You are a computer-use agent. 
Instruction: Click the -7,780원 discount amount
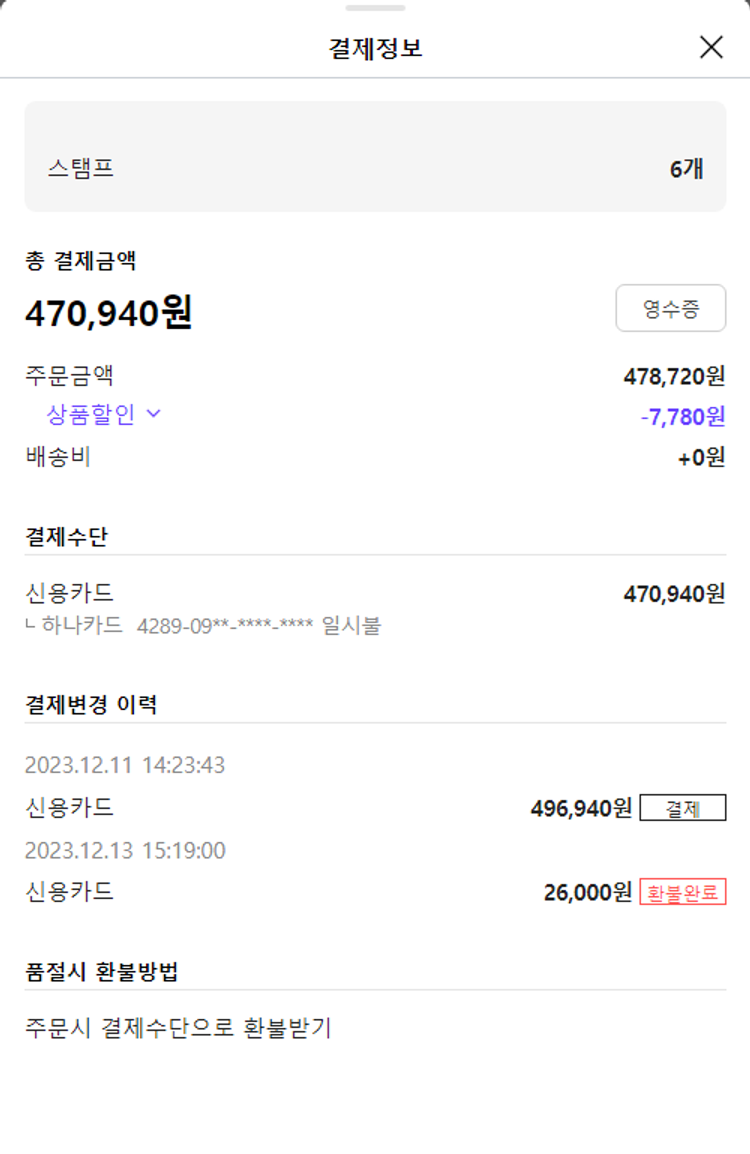[683, 416]
